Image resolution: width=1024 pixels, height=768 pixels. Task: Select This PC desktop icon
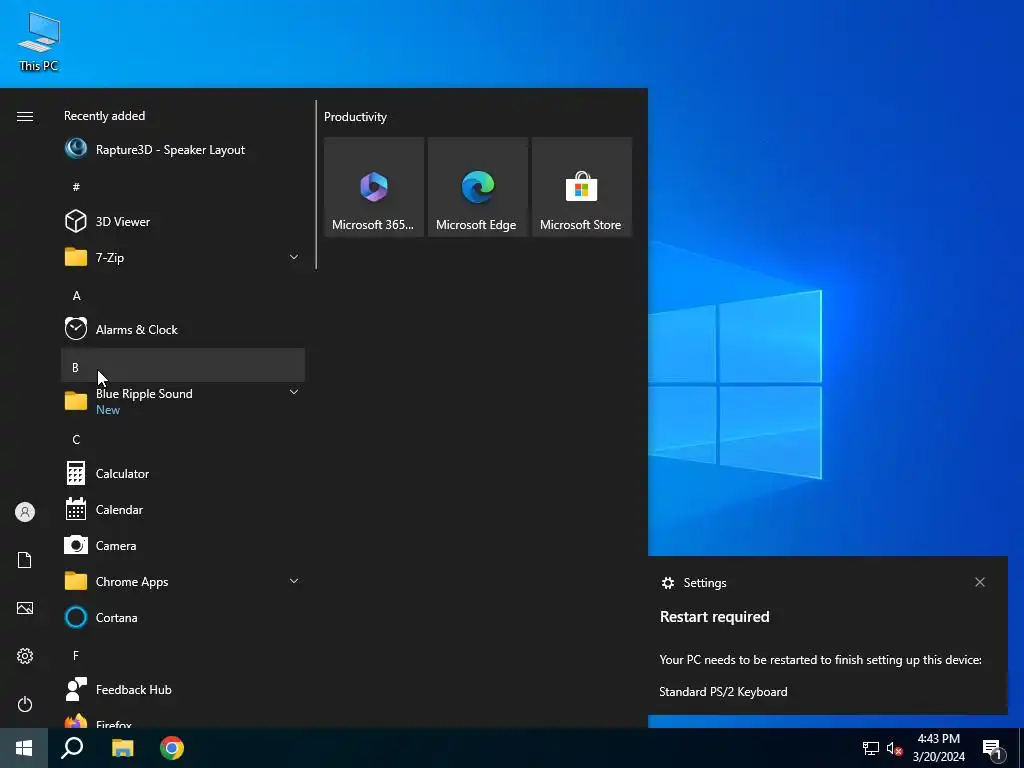coord(39,42)
